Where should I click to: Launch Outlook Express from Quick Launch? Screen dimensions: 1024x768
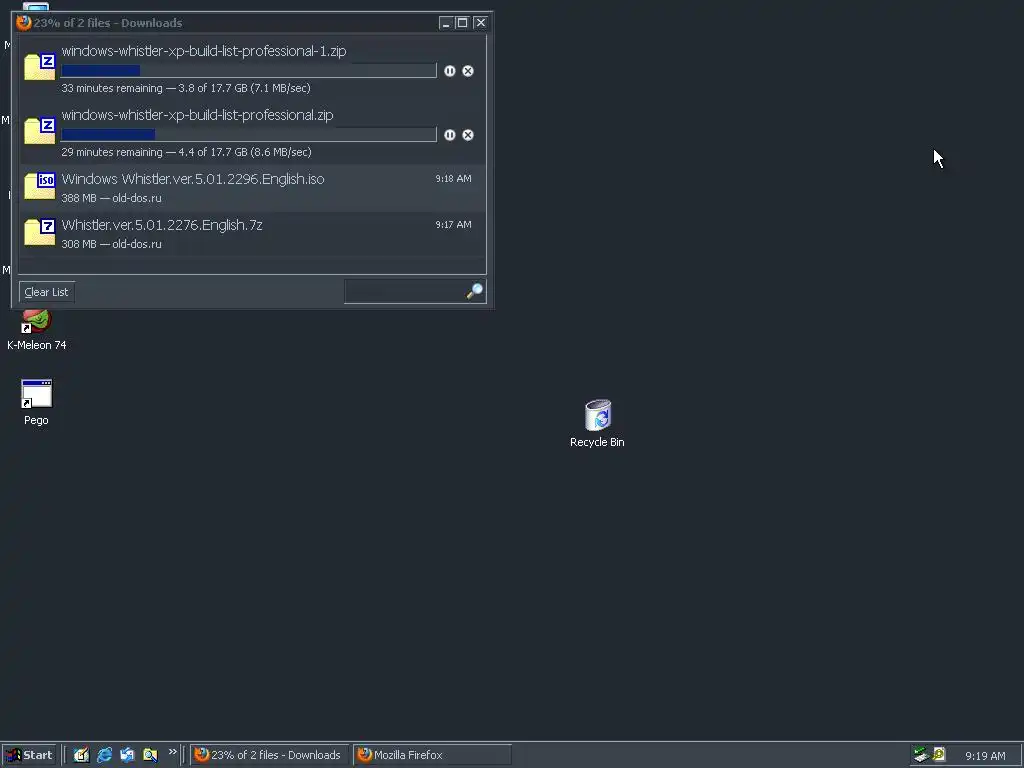click(127, 755)
